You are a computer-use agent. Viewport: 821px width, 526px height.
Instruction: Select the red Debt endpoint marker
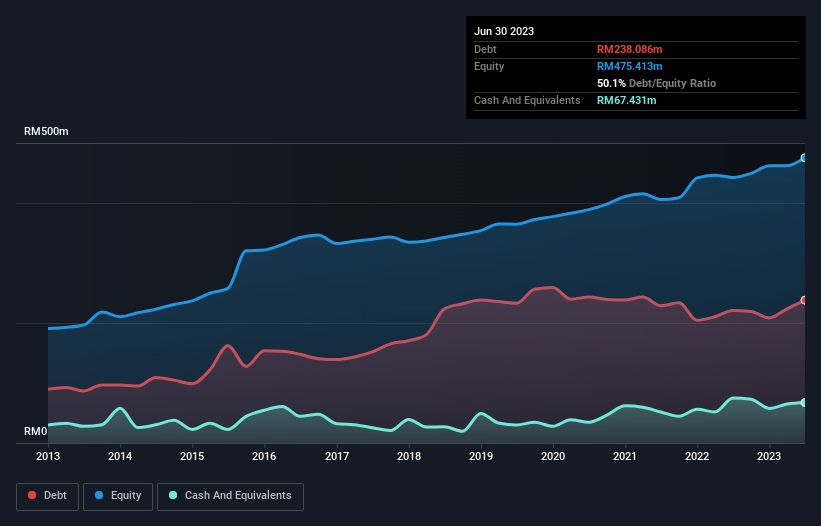tap(804, 300)
